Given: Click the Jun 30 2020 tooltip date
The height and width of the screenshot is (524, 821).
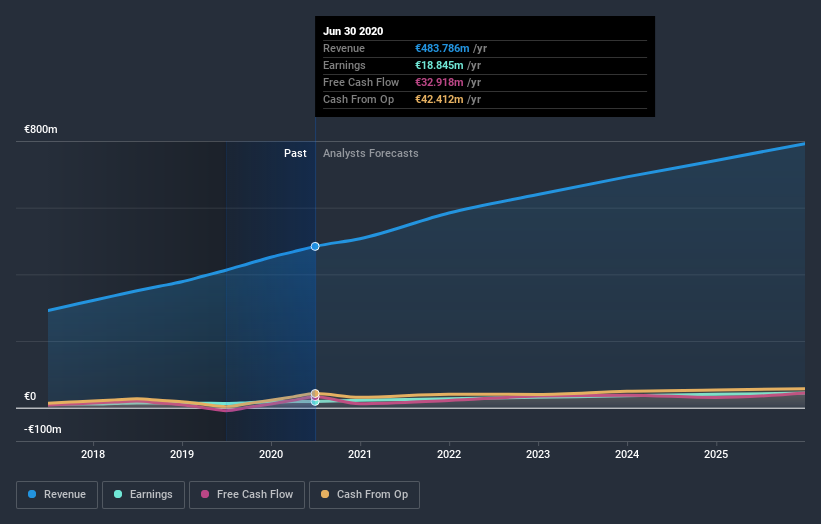Looking at the screenshot, I should point(353,31).
